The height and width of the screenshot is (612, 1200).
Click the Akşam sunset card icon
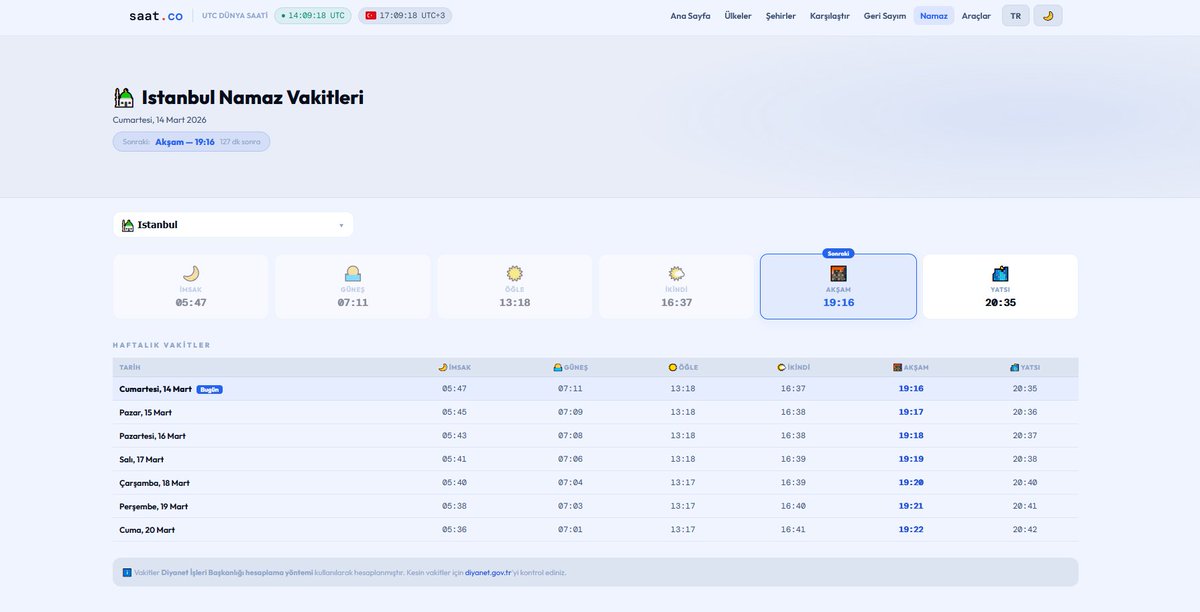pyautogui.click(x=838, y=273)
